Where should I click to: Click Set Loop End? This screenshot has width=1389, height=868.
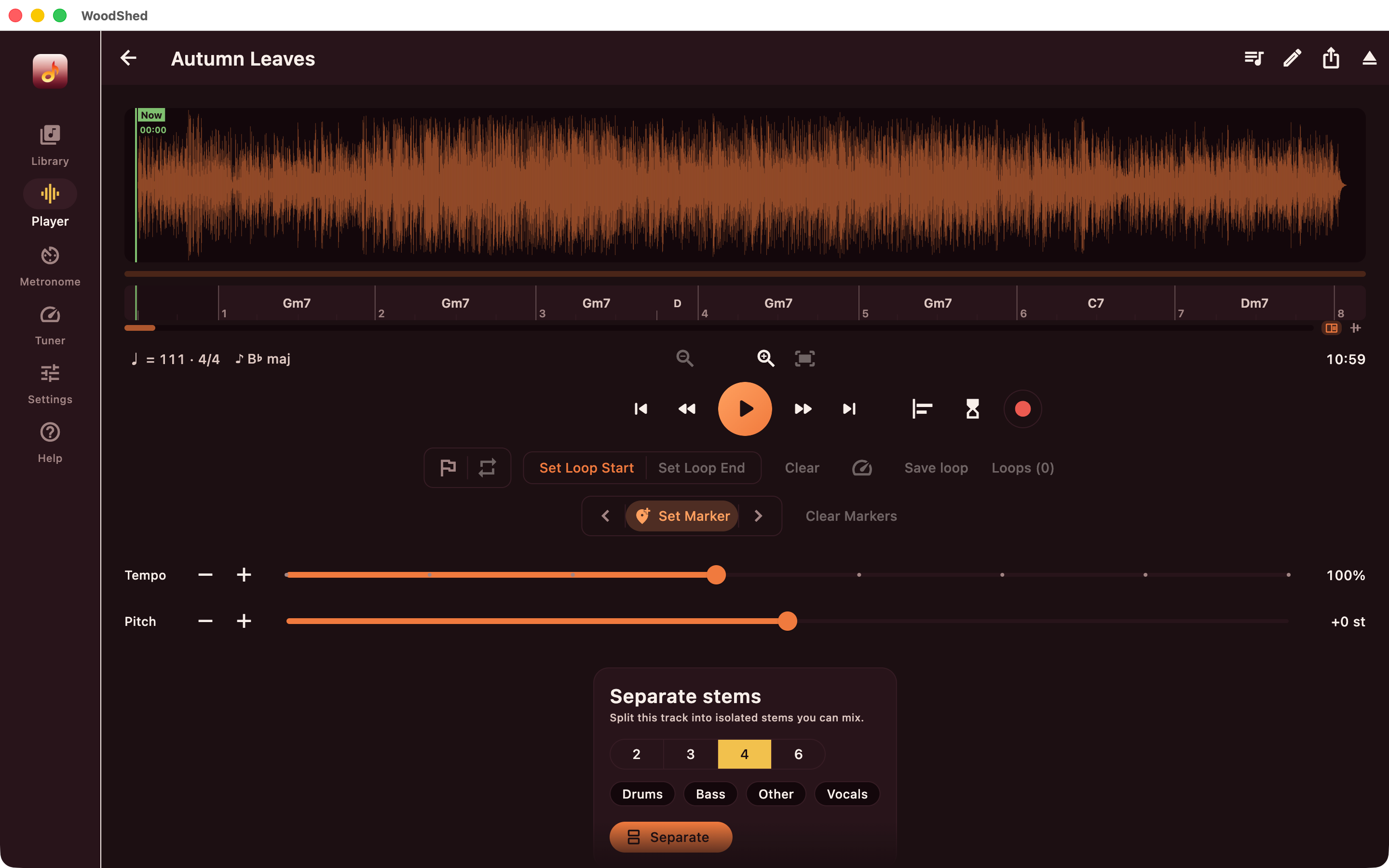click(701, 468)
